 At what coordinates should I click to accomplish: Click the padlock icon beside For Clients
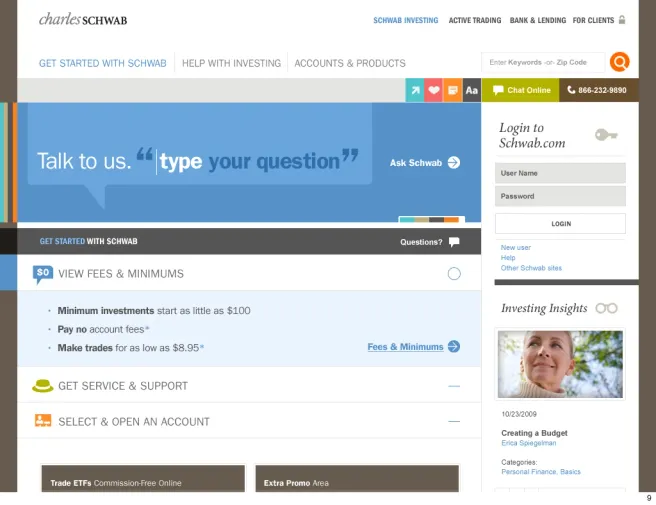pyautogui.click(x=622, y=20)
